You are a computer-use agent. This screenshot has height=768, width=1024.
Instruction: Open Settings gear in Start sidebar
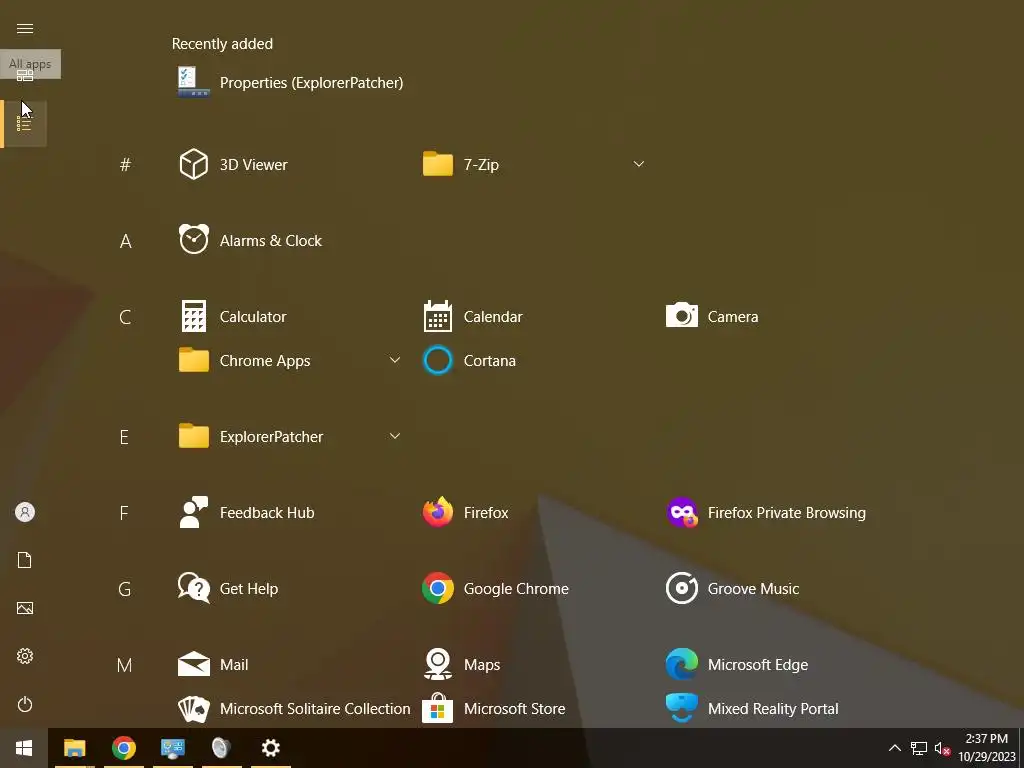pyautogui.click(x=25, y=656)
